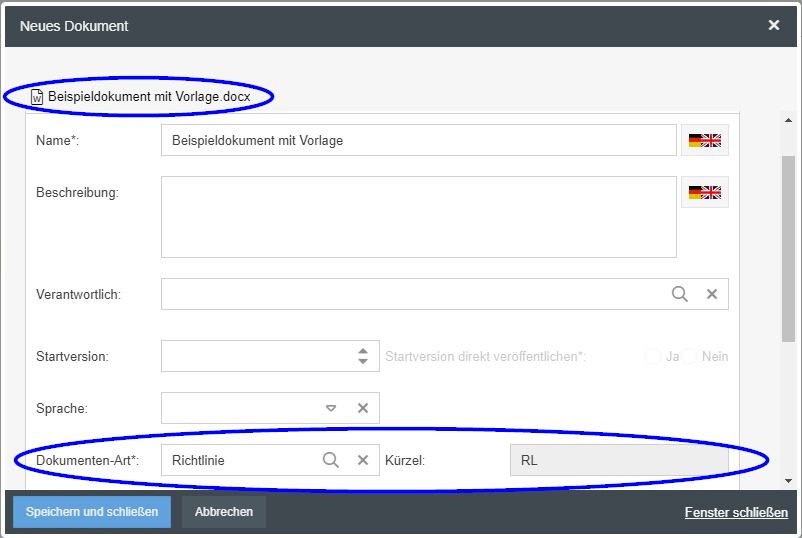This screenshot has width=802, height=538.
Task: Click Speichern und schließen button
Action: [x=92, y=512]
